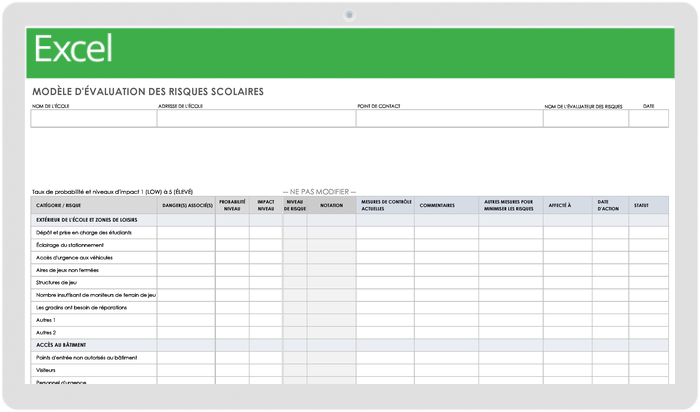
Task: Click the NIVEAU DE RISQUE header cell
Action: (295, 205)
